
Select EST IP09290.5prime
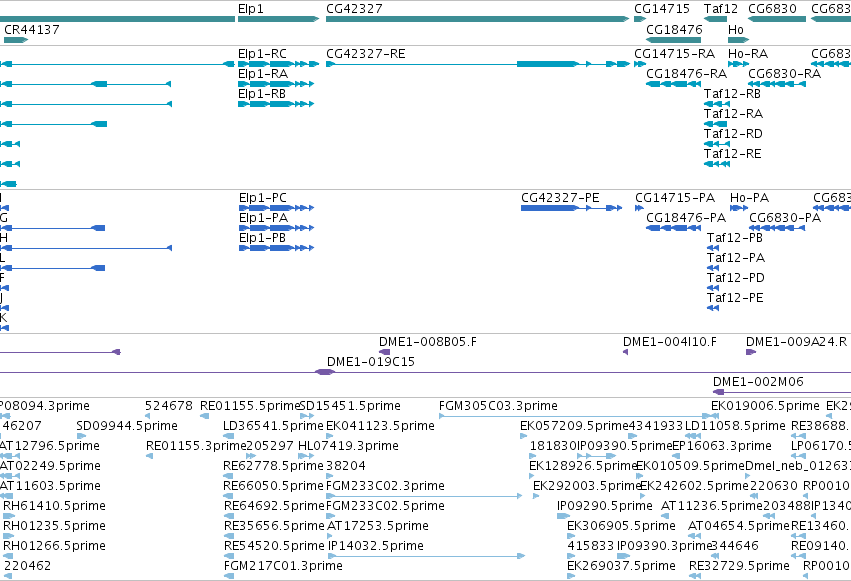click(x=564, y=516)
